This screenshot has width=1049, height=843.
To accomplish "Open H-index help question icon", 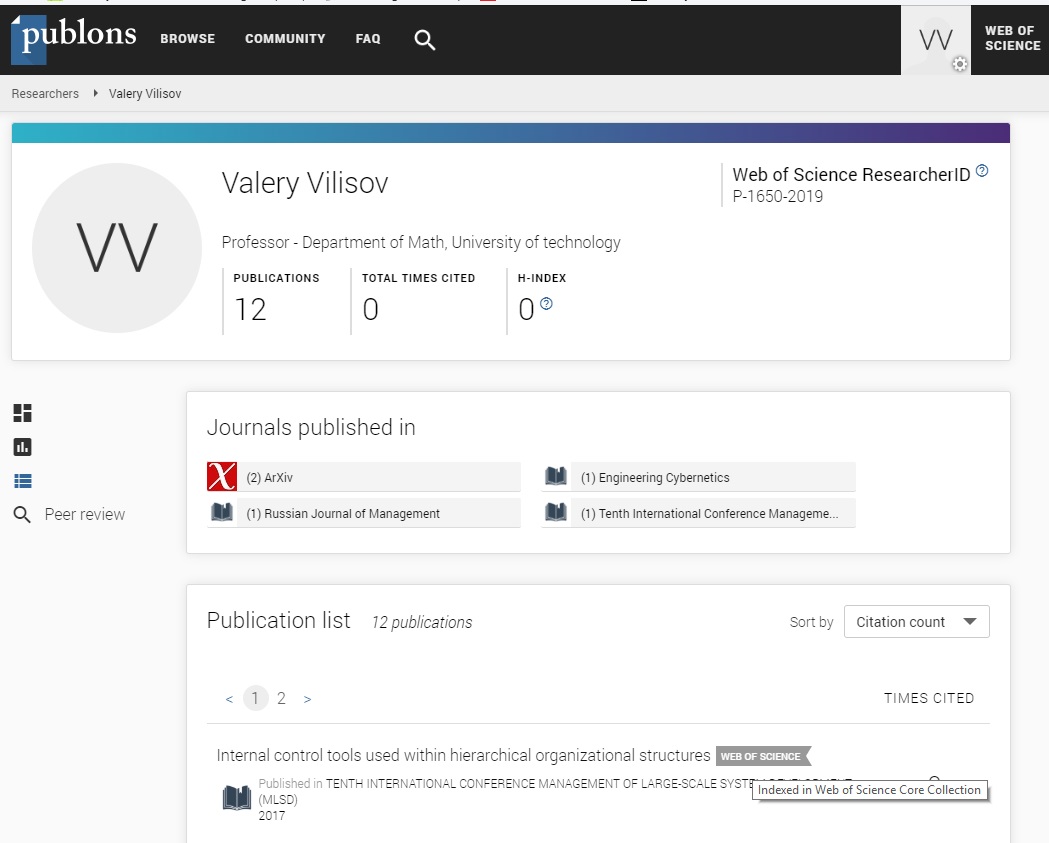I will pos(546,304).
